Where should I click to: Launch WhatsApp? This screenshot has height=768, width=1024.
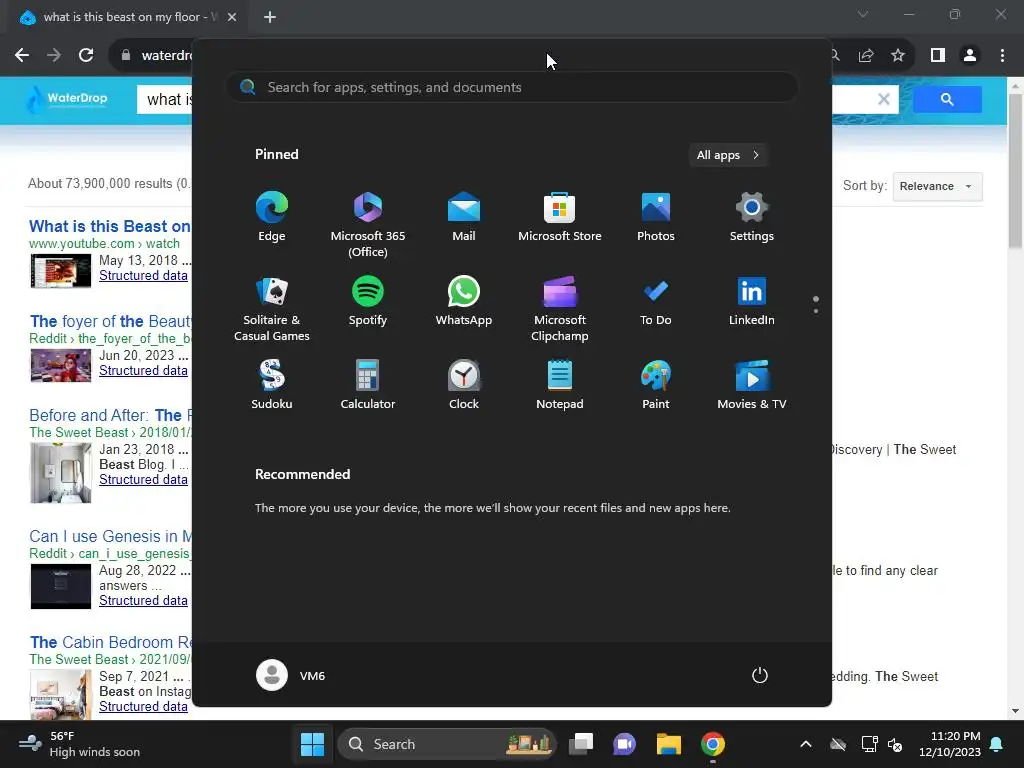(x=464, y=301)
